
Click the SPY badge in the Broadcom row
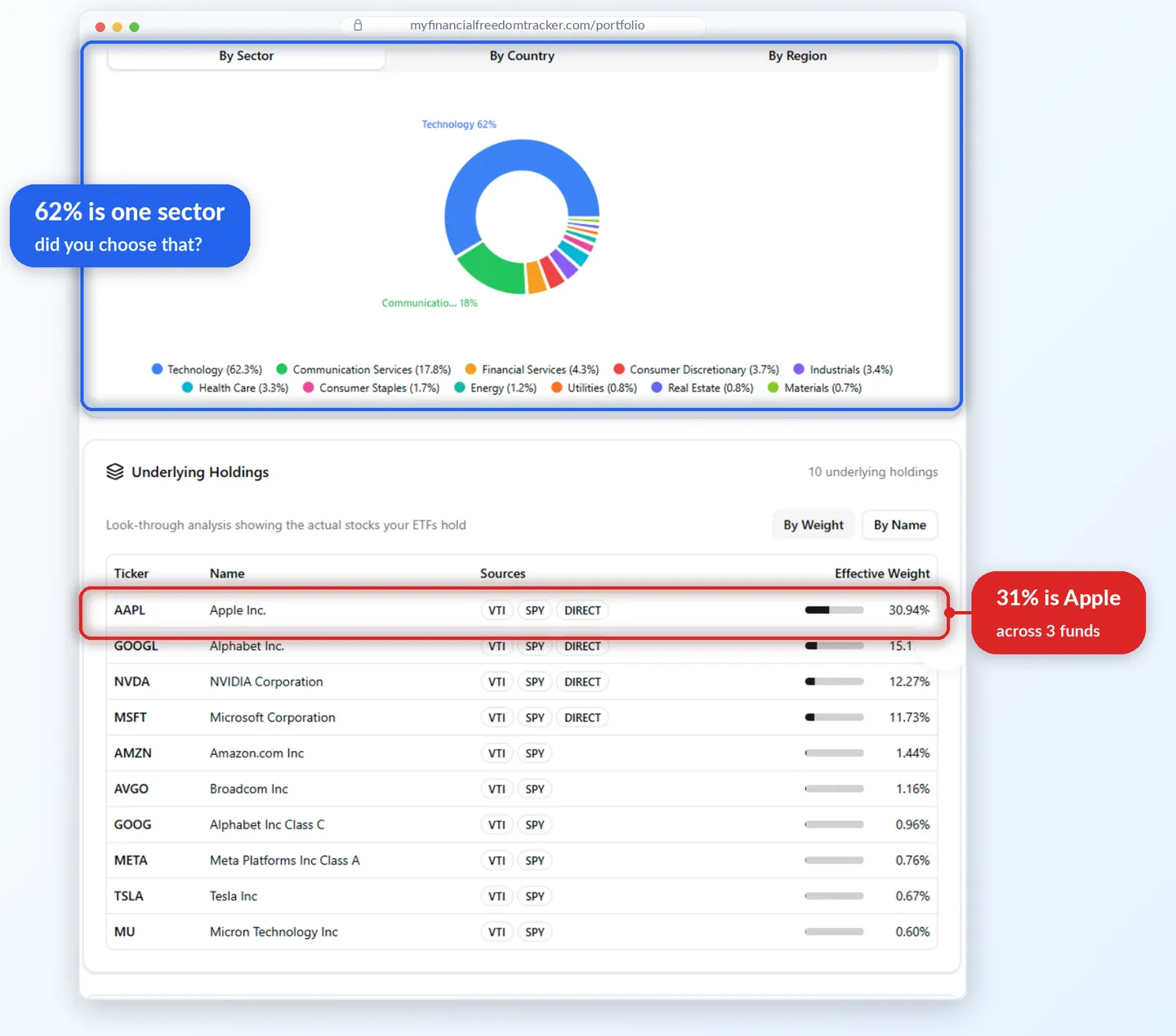coord(535,789)
